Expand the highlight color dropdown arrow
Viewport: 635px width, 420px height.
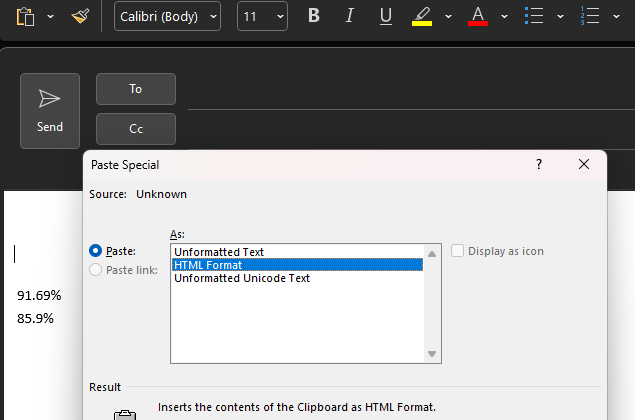pyautogui.click(x=448, y=17)
